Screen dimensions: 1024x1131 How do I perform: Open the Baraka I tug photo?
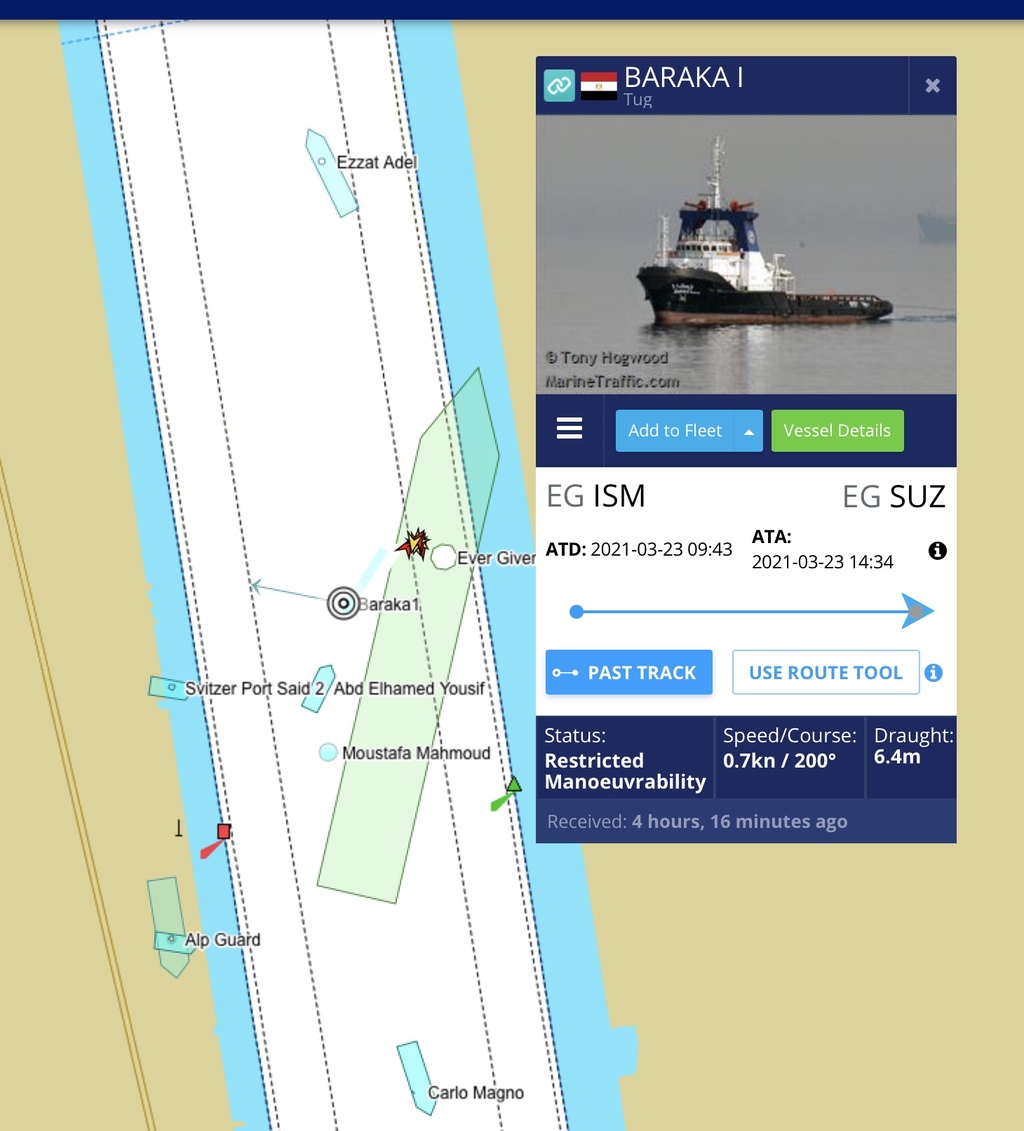pos(746,255)
